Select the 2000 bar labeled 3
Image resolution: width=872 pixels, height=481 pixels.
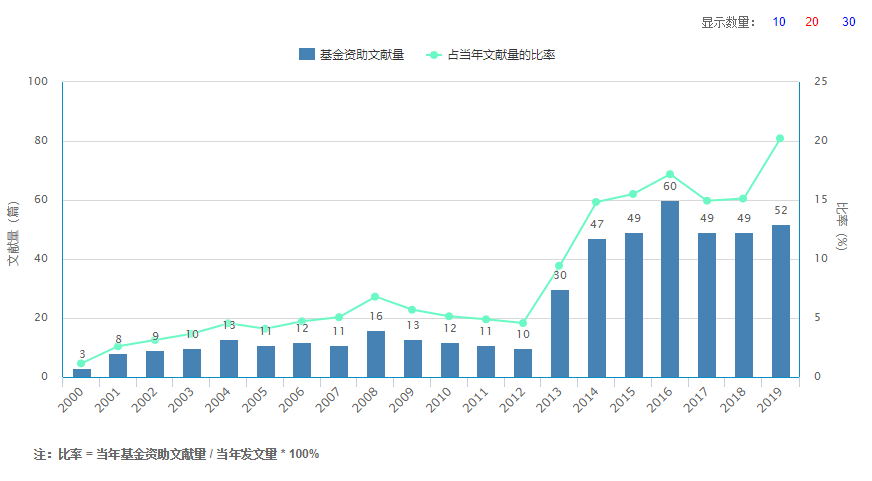(x=82, y=373)
